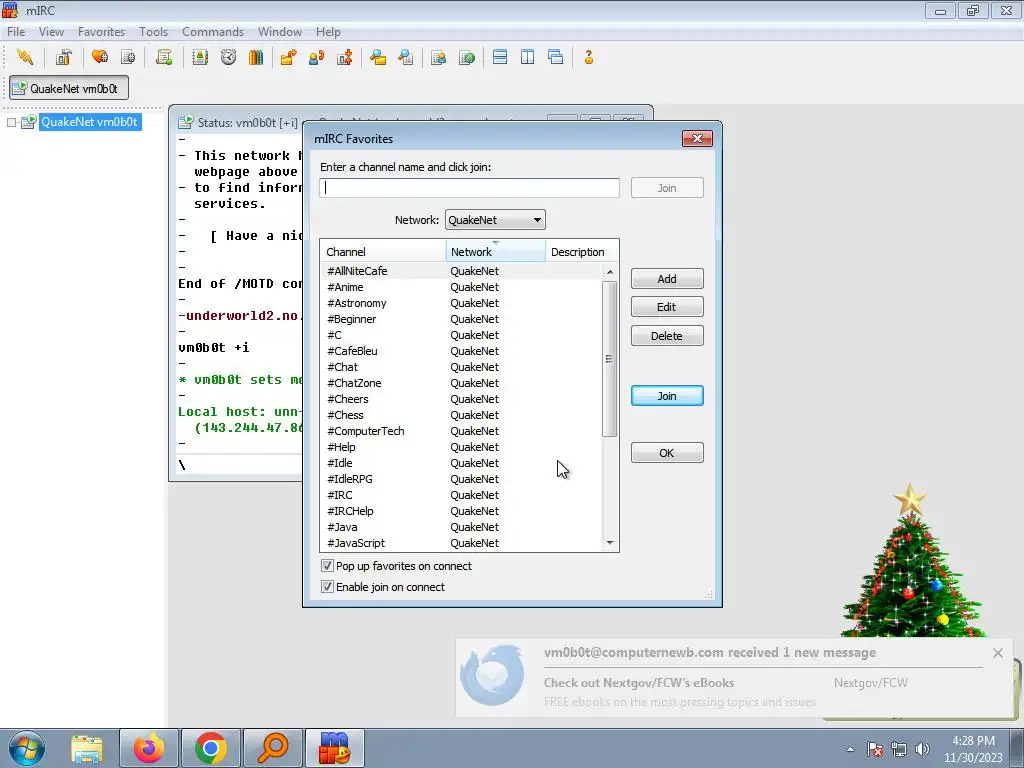The height and width of the screenshot is (768, 1024).
Task: Click the DCC Send file icon
Action: pos(288,57)
